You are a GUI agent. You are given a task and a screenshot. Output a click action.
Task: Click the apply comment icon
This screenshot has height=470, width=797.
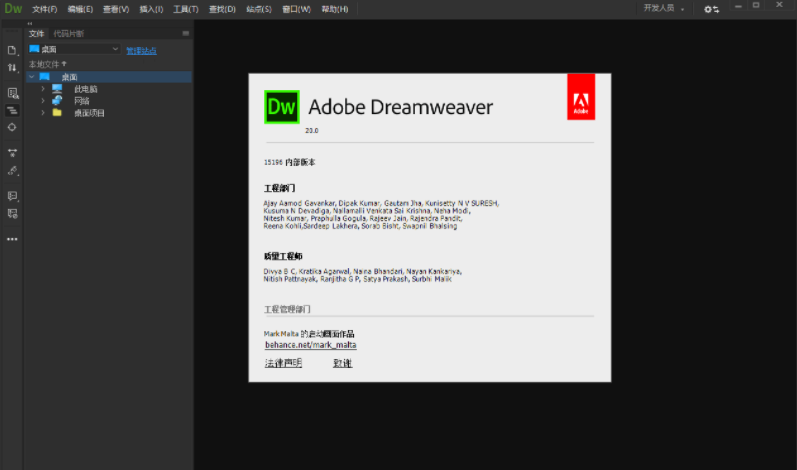tap(12, 196)
